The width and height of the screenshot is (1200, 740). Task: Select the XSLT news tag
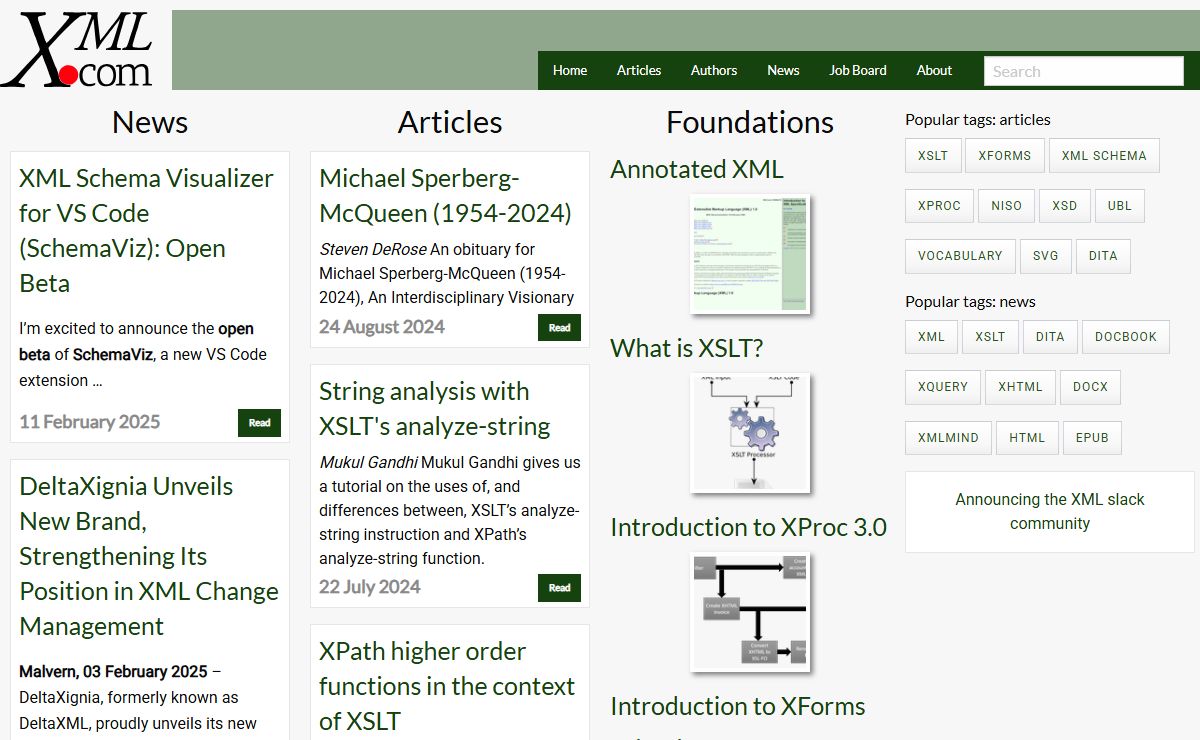tap(990, 337)
